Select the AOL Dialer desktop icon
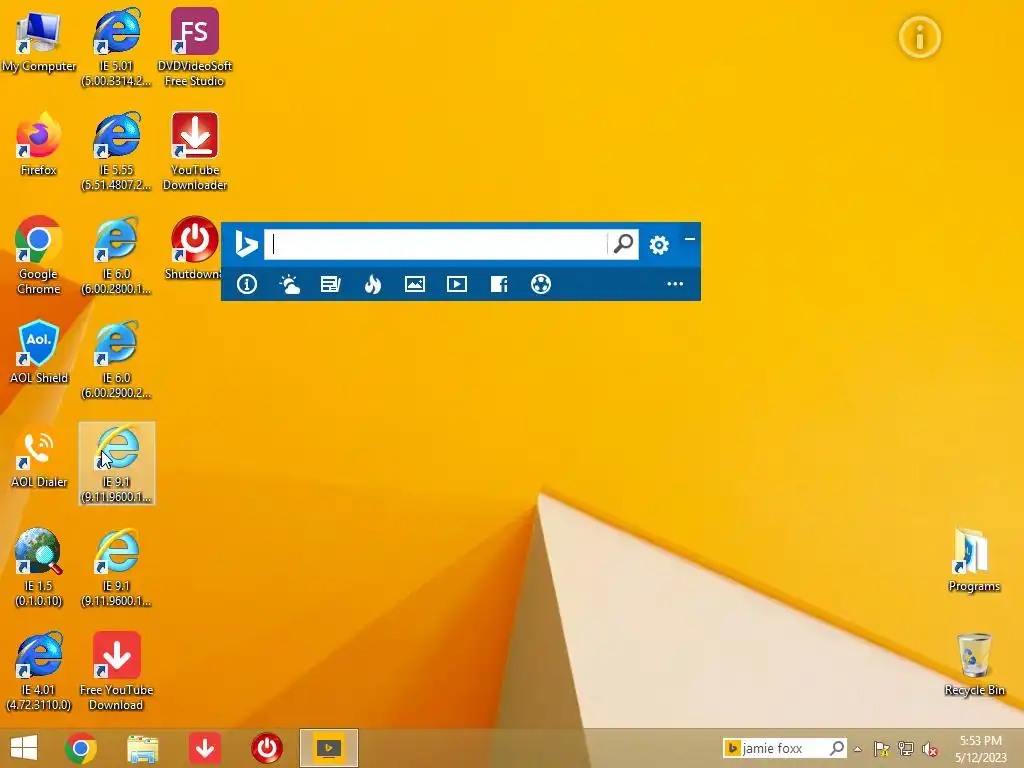This screenshot has width=1024, height=768. tap(39, 456)
